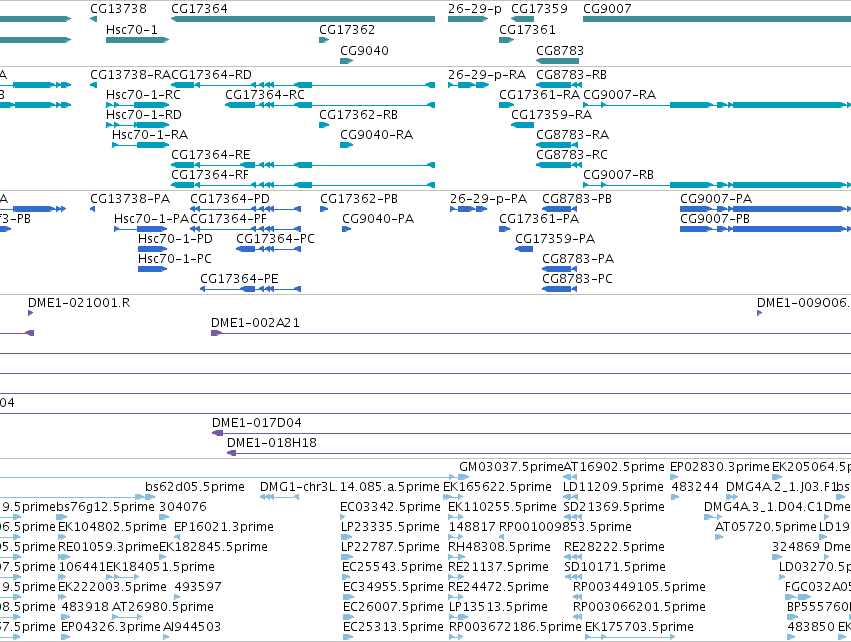
Task: Click protein CG17361-PA
Action: pyautogui.click(x=505, y=229)
